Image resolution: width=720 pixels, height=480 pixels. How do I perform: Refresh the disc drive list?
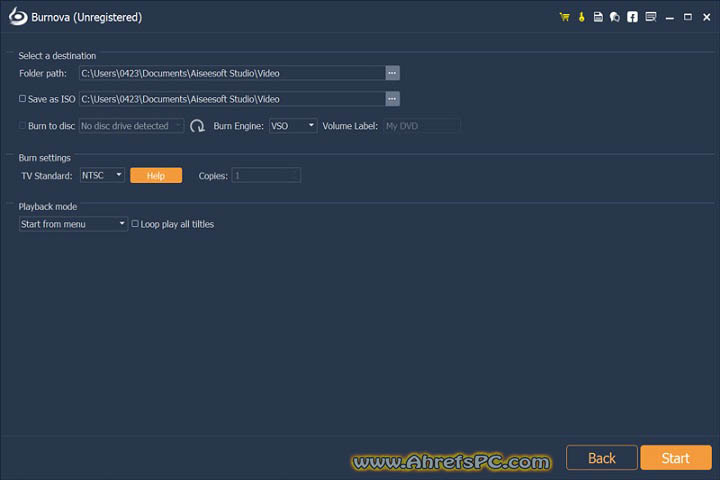197,126
